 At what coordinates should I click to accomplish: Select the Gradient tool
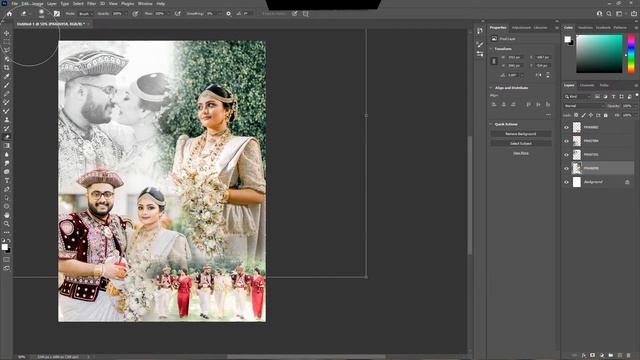7,146
